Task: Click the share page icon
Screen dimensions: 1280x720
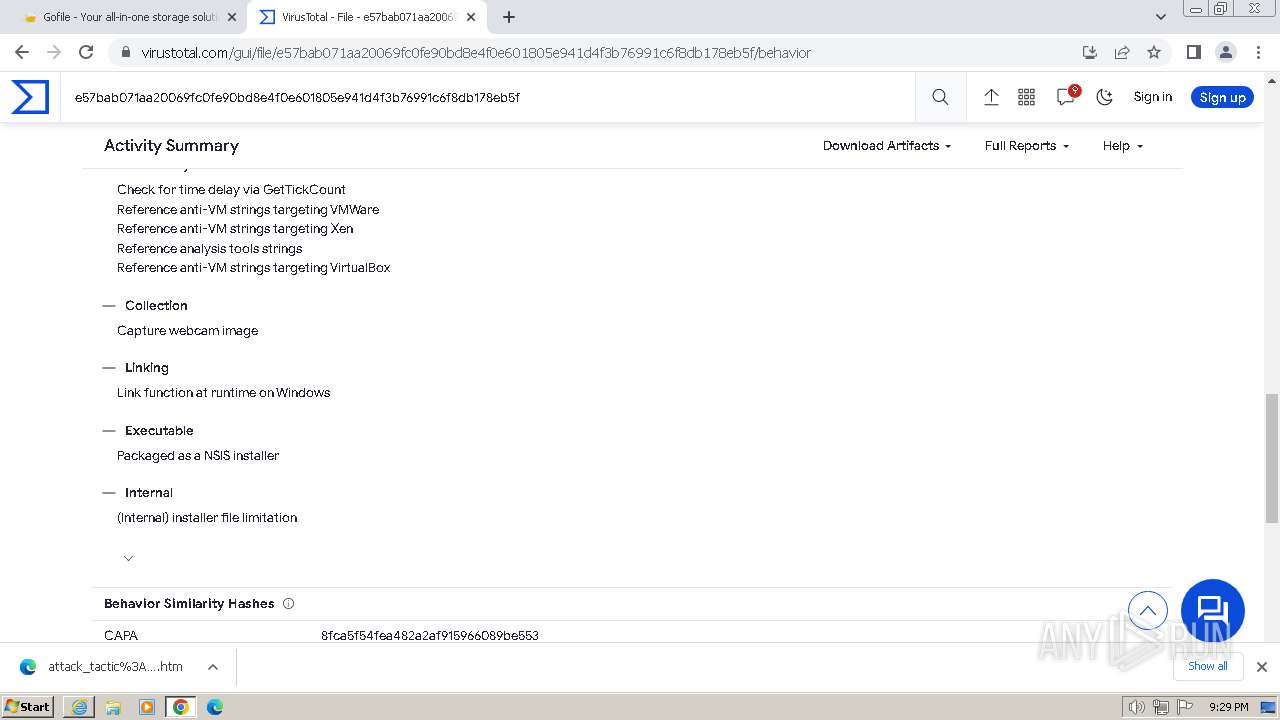Action: [1122, 52]
